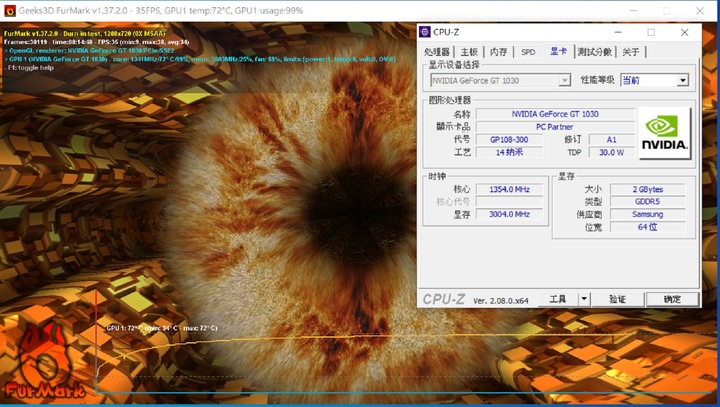Image resolution: width=720 pixels, height=407 pixels.
Task: Open the arrow next to 工具 button
Action: pos(584,299)
